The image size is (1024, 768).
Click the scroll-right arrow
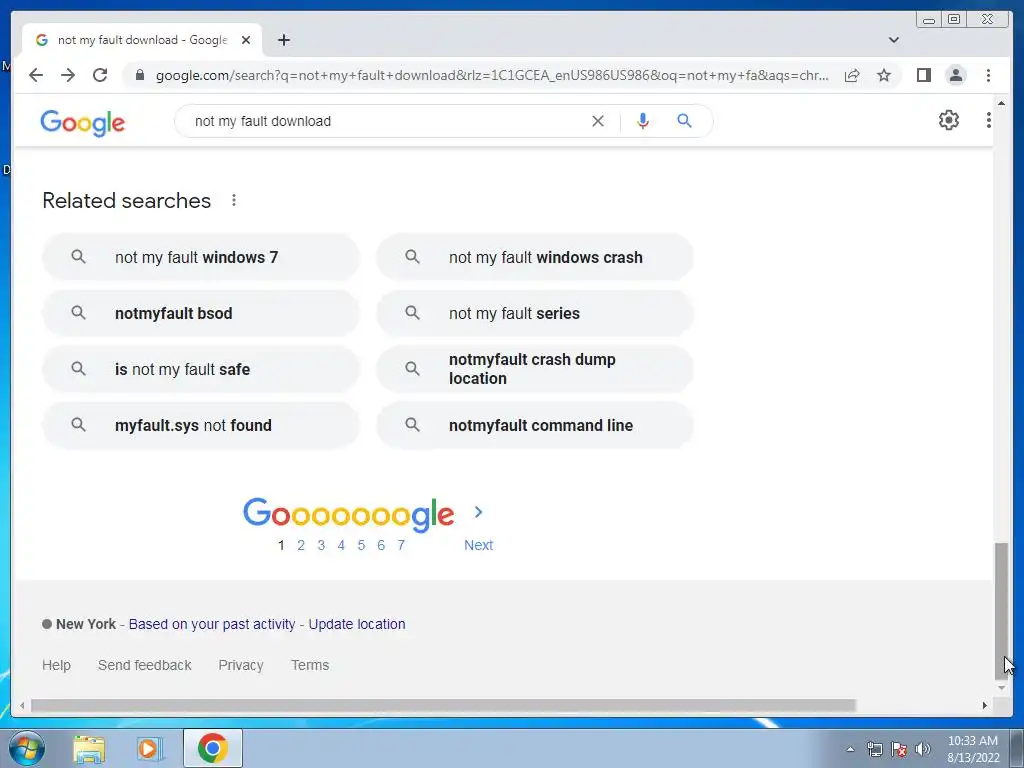click(985, 705)
